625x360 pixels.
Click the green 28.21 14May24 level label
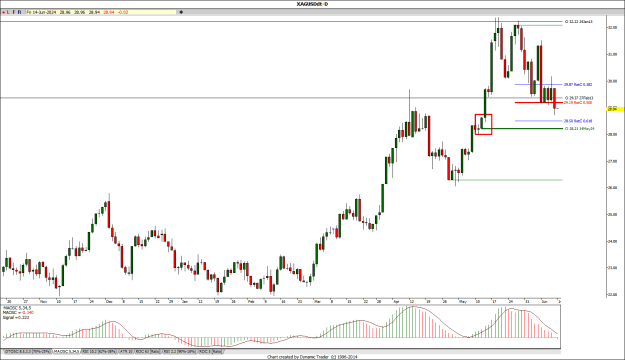pos(580,129)
